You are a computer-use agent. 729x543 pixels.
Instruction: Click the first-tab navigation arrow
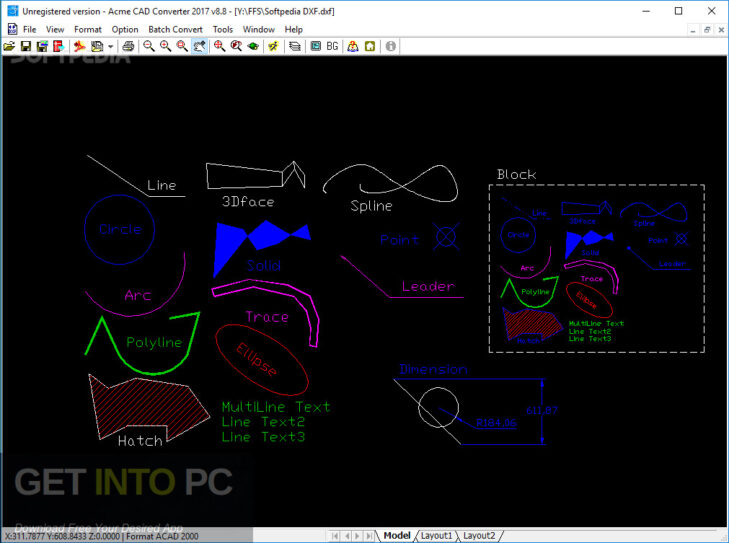(335, 536)
